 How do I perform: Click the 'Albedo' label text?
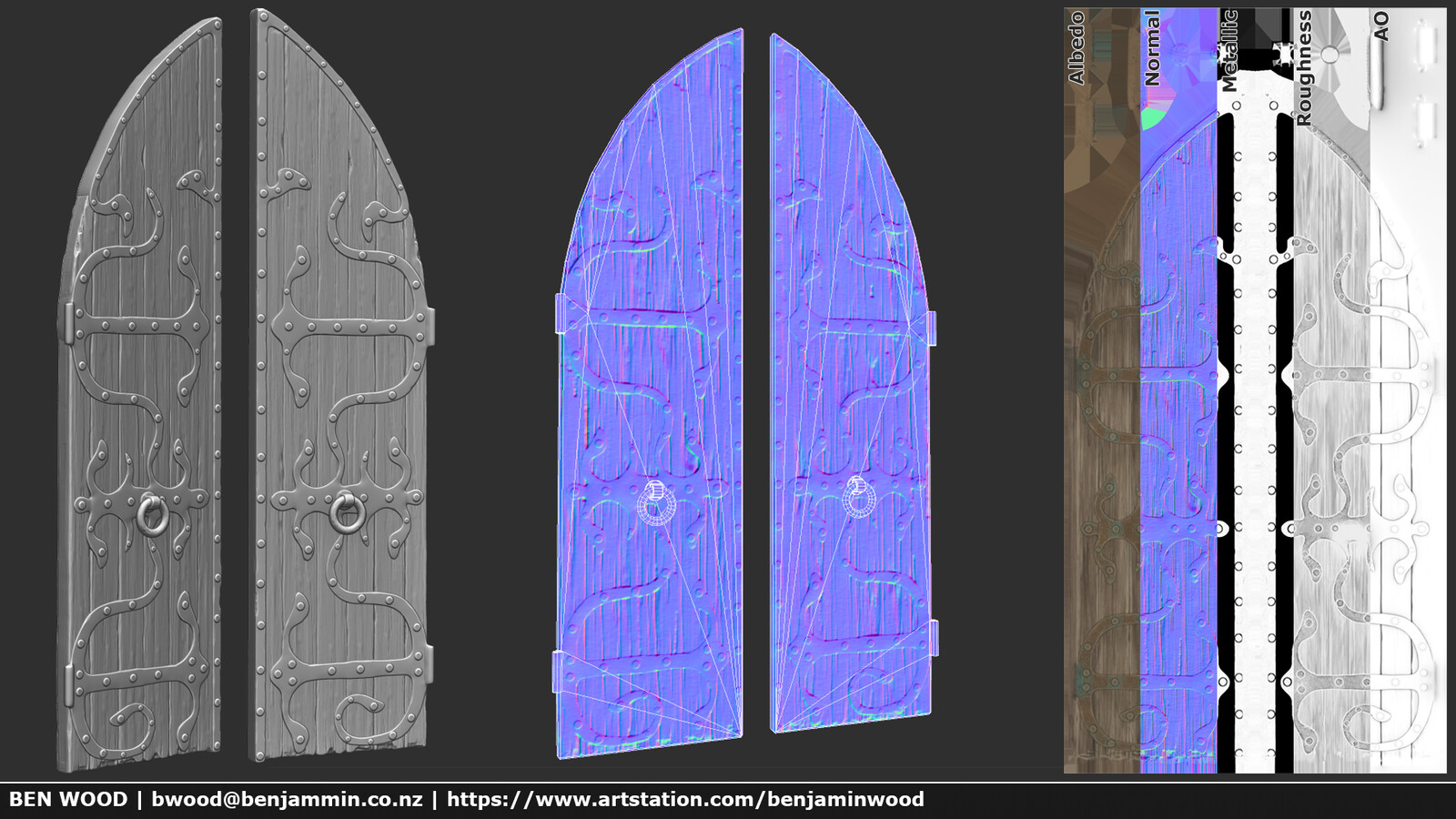(x=1077, y=48)
